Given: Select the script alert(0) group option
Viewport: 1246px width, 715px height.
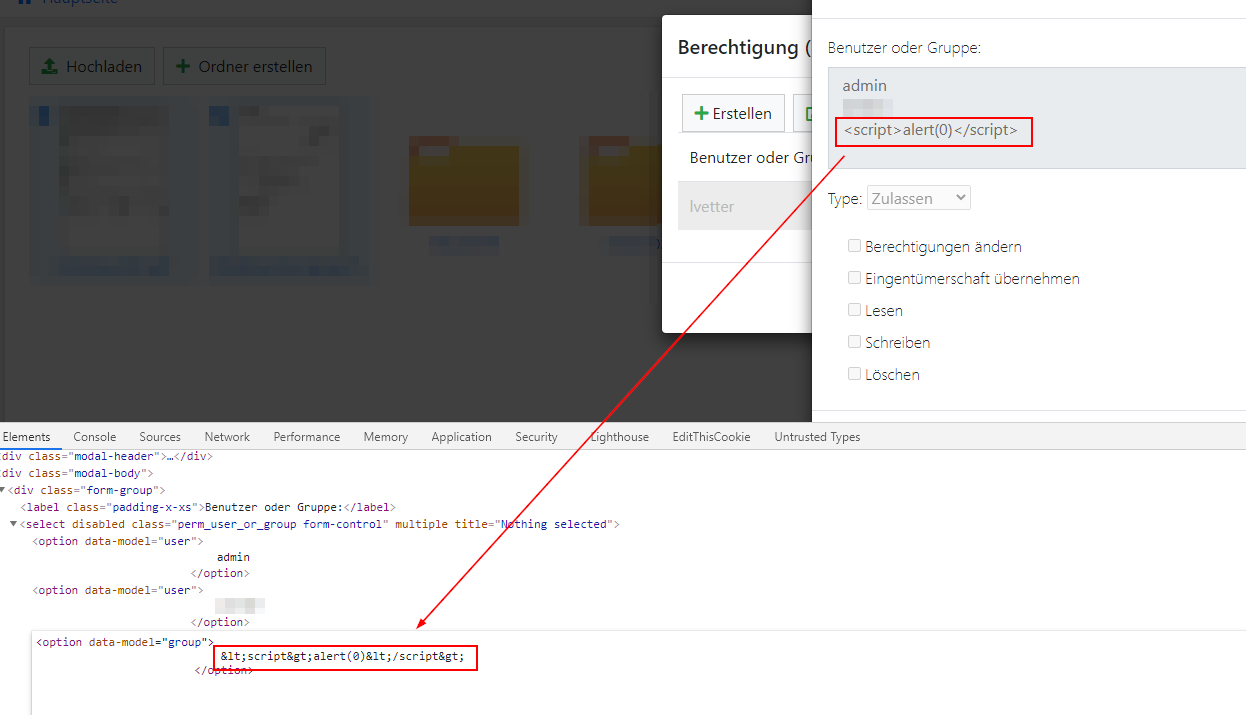Looking at the screenshot, I should coord(930,130).
